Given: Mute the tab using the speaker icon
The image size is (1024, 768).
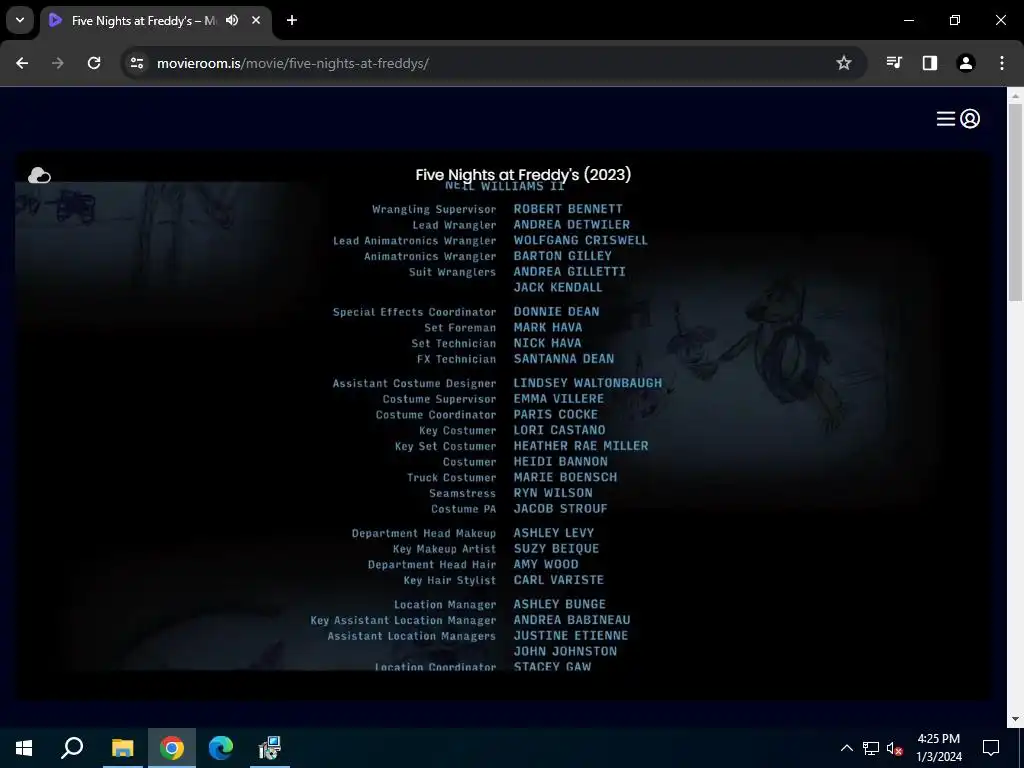Looking at the screenshot, I should 232,20.
